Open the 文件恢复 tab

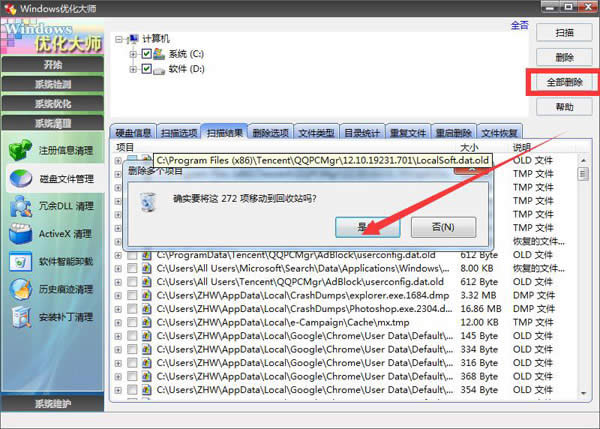click(499, 132)
